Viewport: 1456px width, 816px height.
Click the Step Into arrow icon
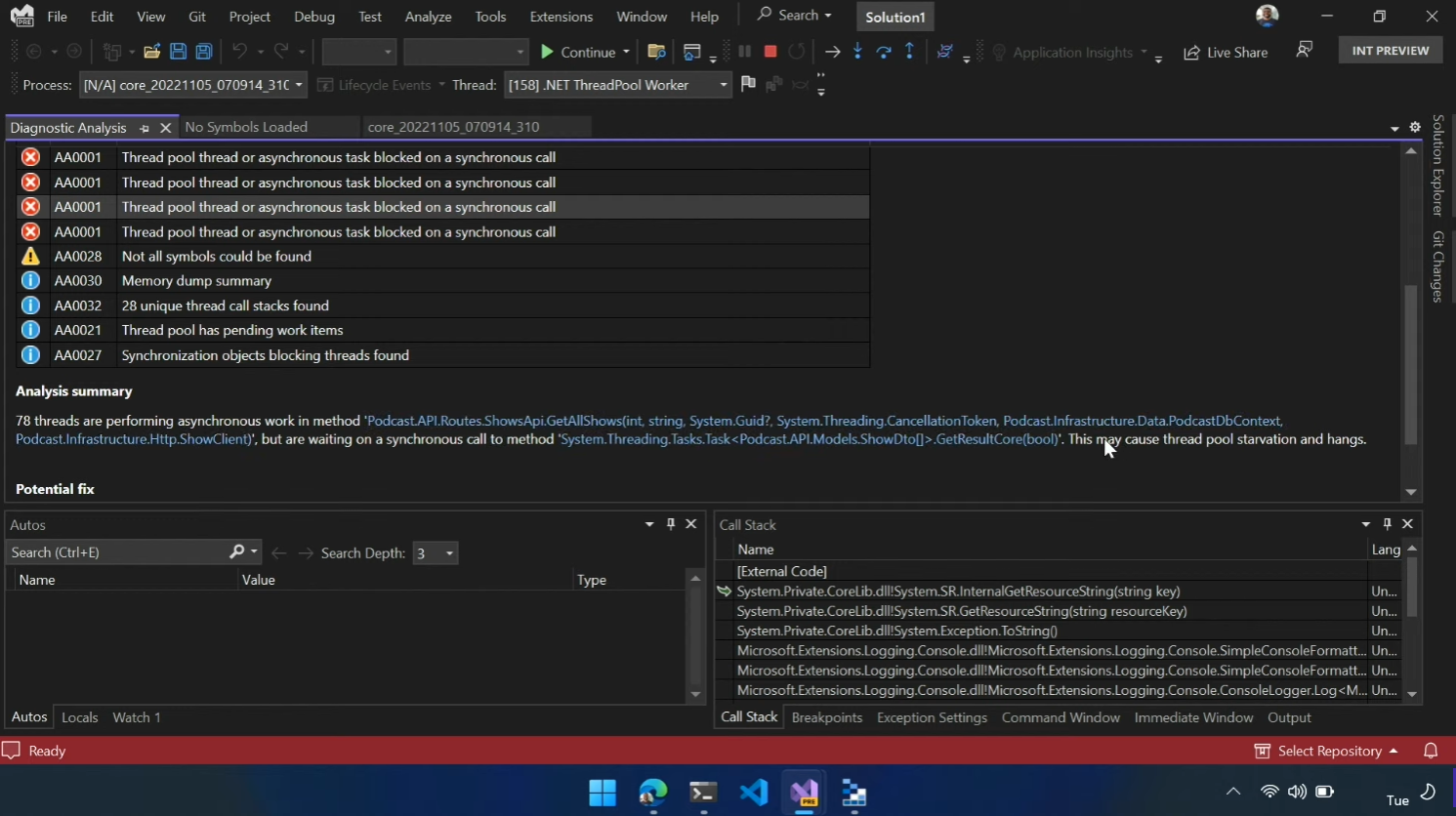(857, 52)
